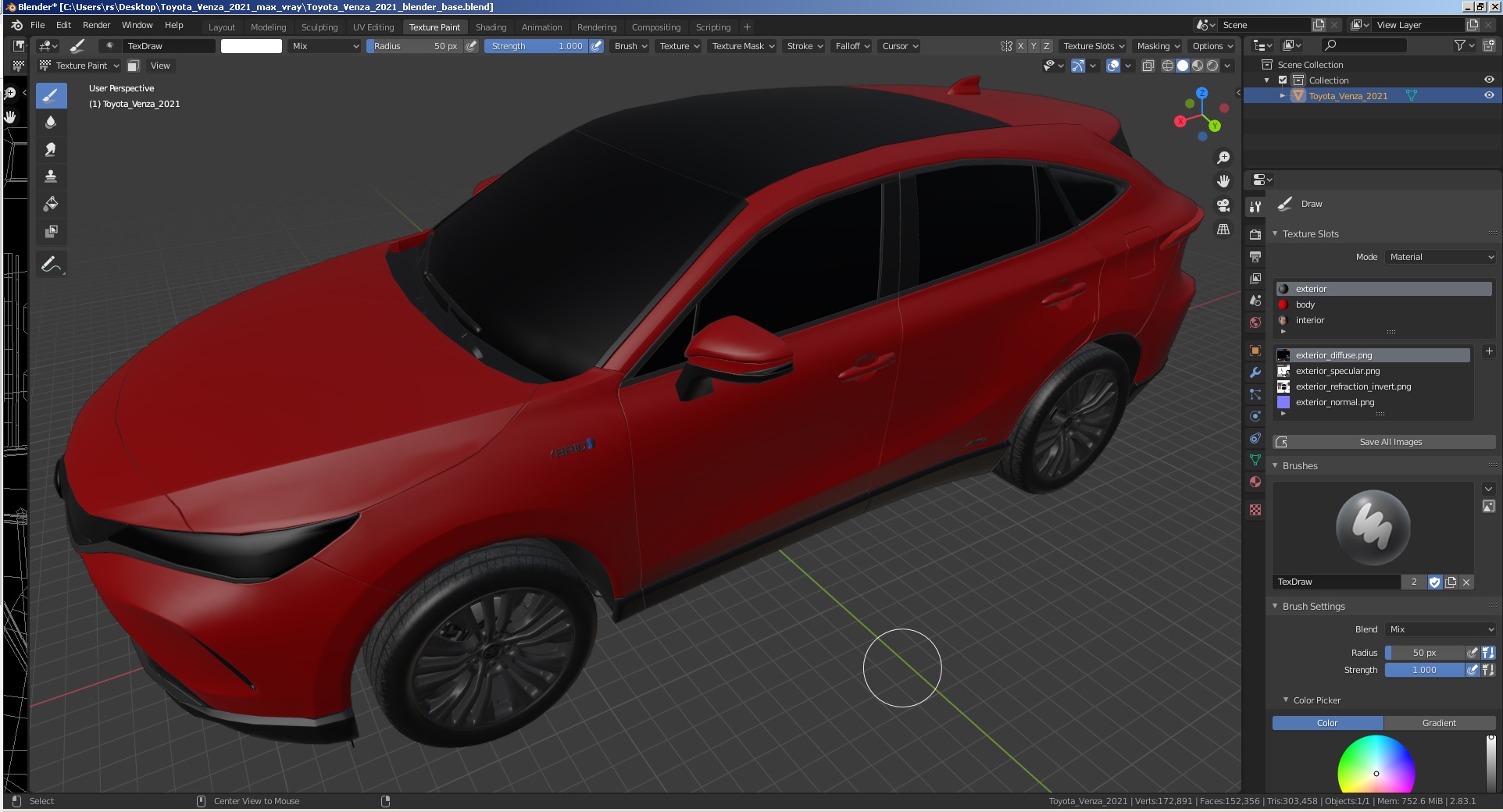Screen dimensions: 1503x812
Task: Open the World properties tab
Action: [1255, 322]
